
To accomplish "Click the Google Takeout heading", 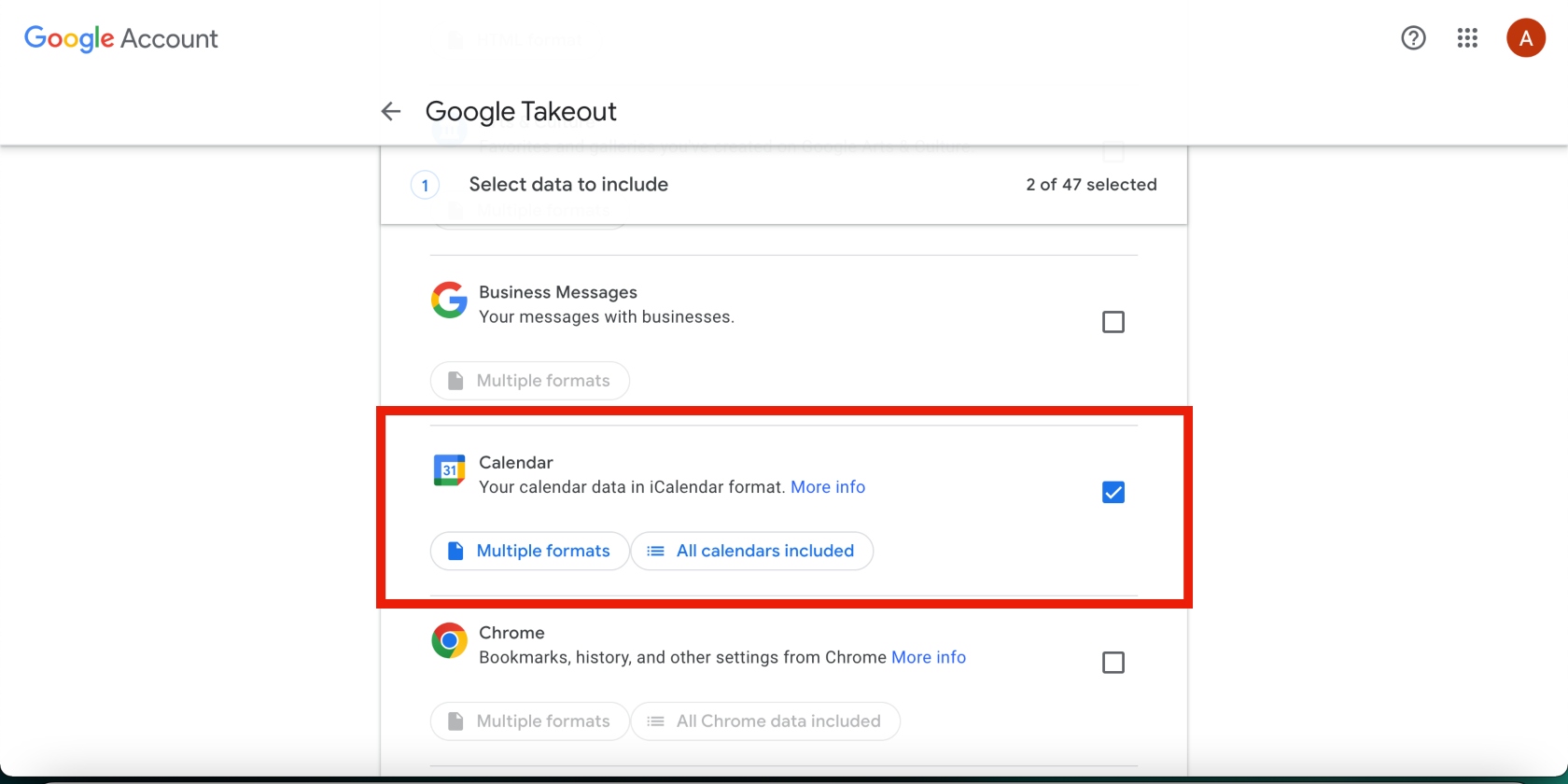I will pyautogui.click(x=521, y=112).
